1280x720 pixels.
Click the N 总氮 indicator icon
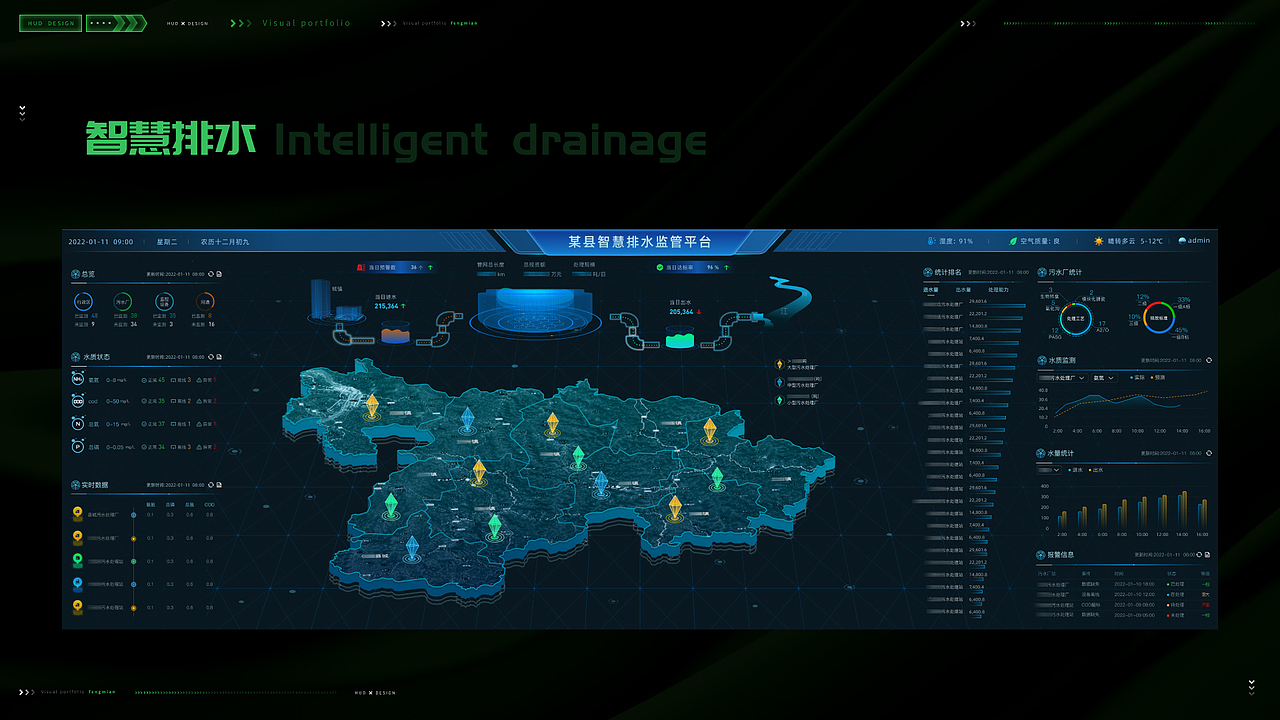78,424
